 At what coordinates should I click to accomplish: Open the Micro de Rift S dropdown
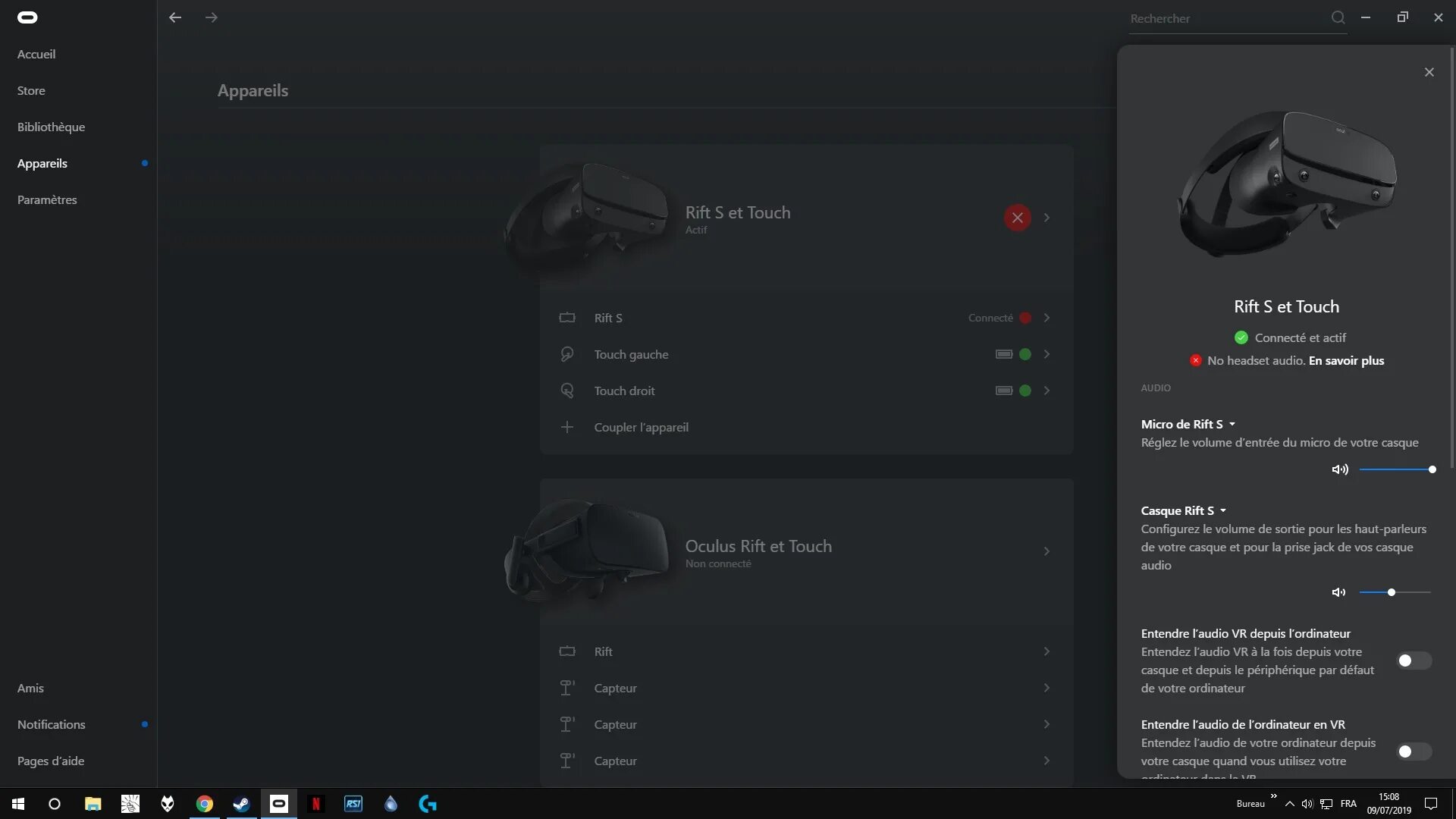[1188, 424]
